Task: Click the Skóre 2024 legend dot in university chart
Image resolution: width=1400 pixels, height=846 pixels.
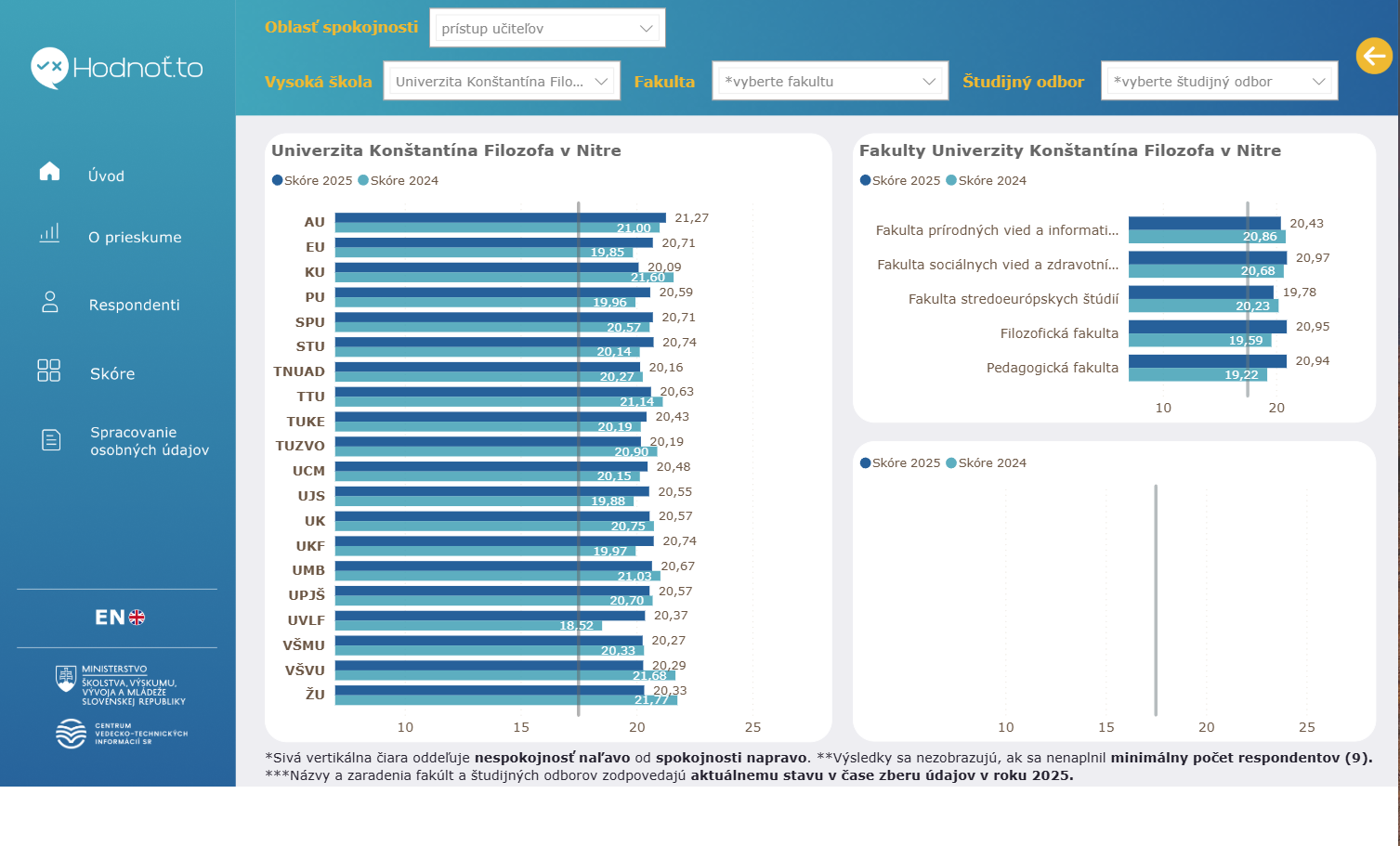Action: click(x=363, y=180)
